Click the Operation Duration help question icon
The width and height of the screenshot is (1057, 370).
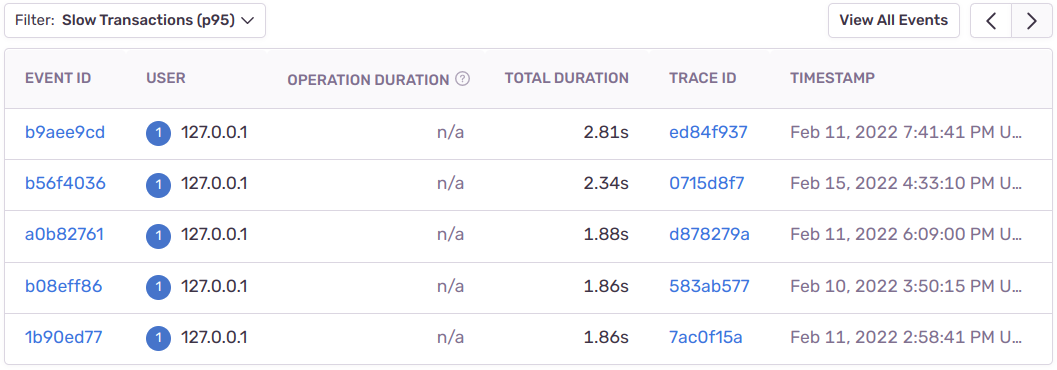tap(462, 79)
